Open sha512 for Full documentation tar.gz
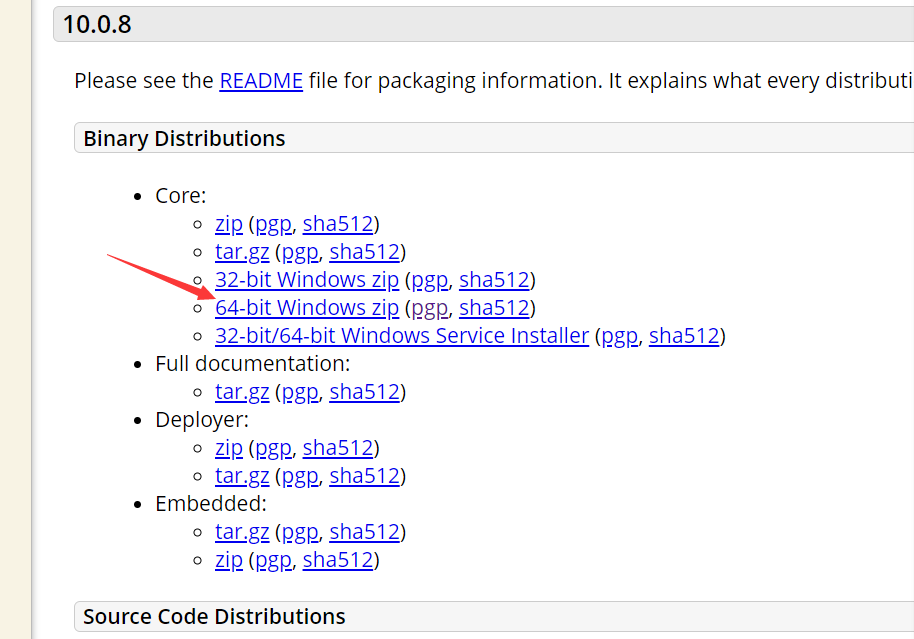Viewport: 914px width, 639px height. pos(365,392)
